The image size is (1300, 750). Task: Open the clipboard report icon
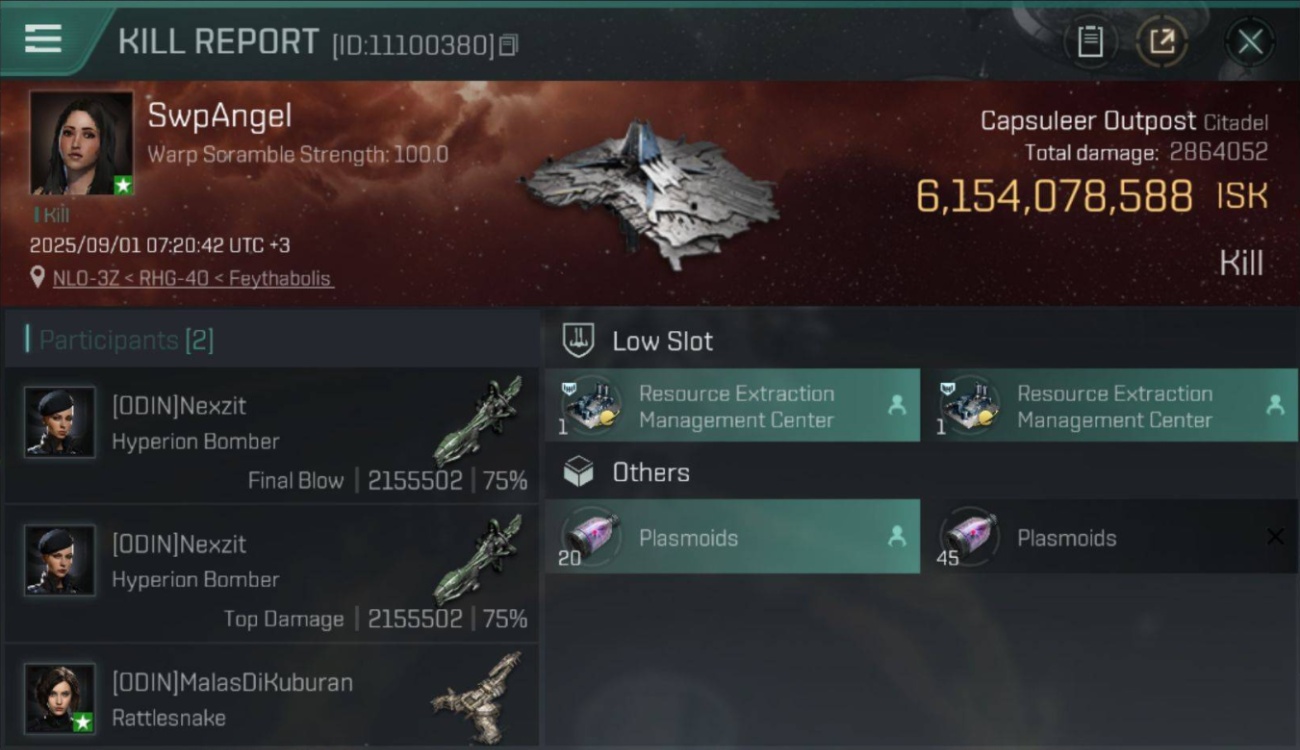pyautogui.click(x=1090, y=42)
